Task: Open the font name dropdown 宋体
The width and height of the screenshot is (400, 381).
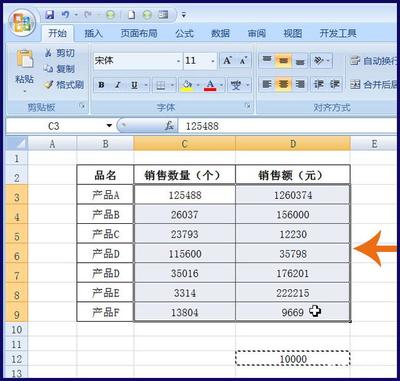Action: (179, 61)
